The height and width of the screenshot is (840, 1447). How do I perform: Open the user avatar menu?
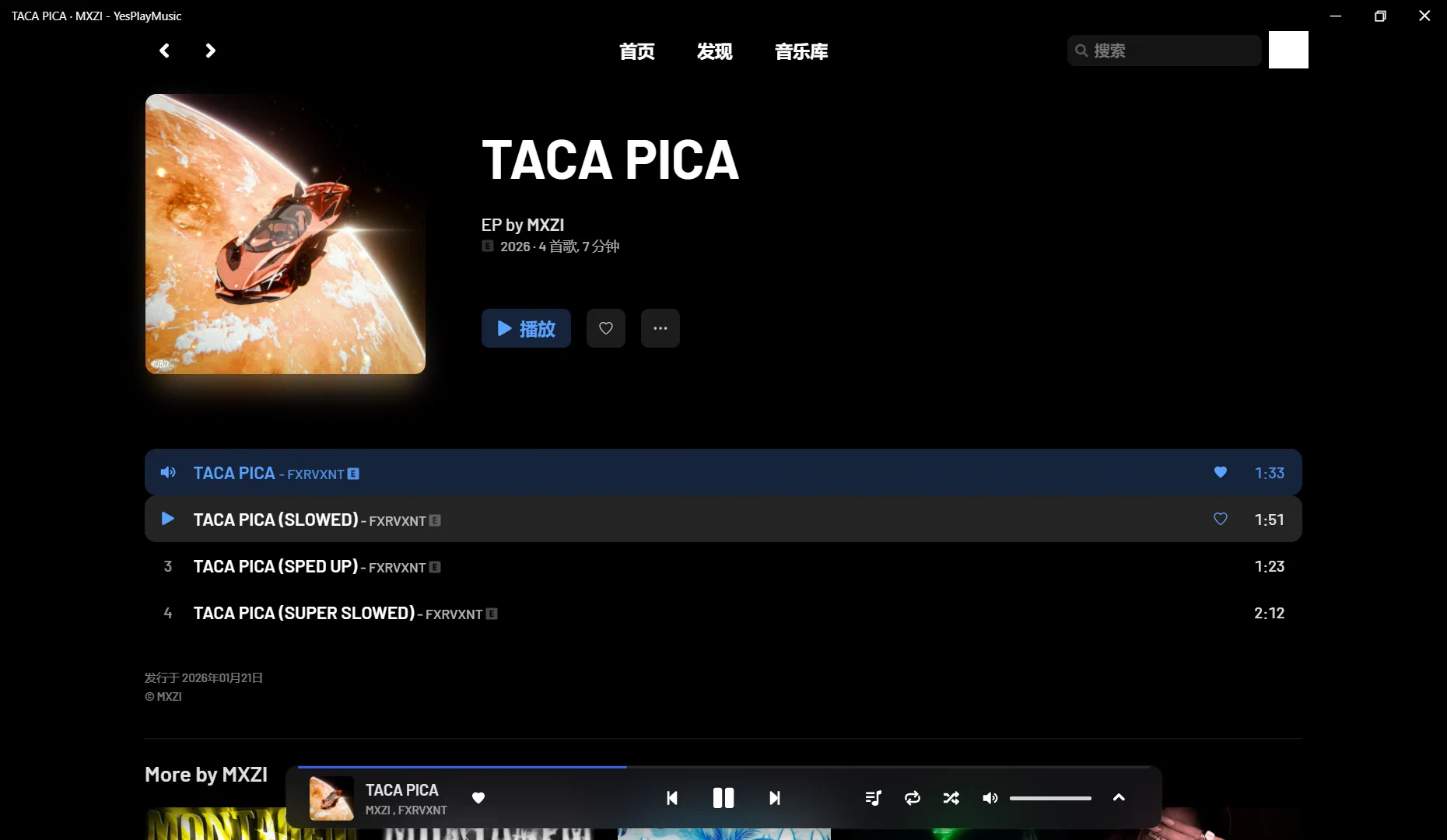click(x=1288, y=50)
